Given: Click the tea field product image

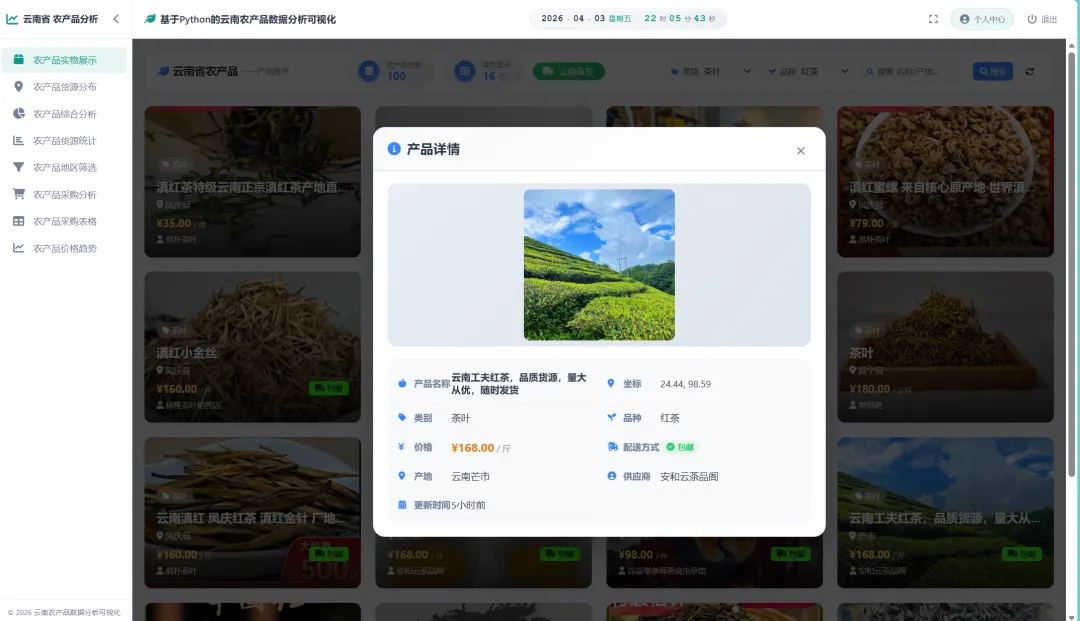Looking at the screenshot, I should click(x=599, y=265).
